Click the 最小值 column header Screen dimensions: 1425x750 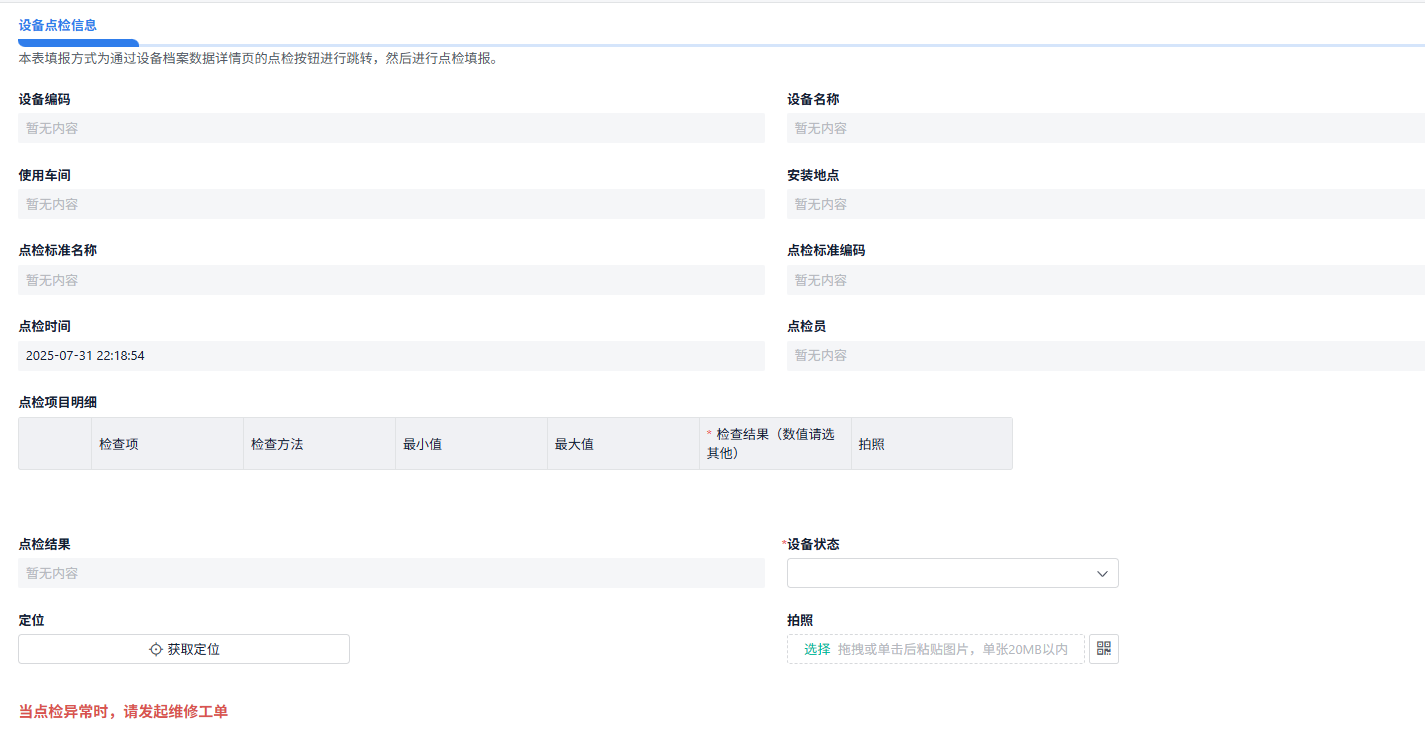pos(471,444)
